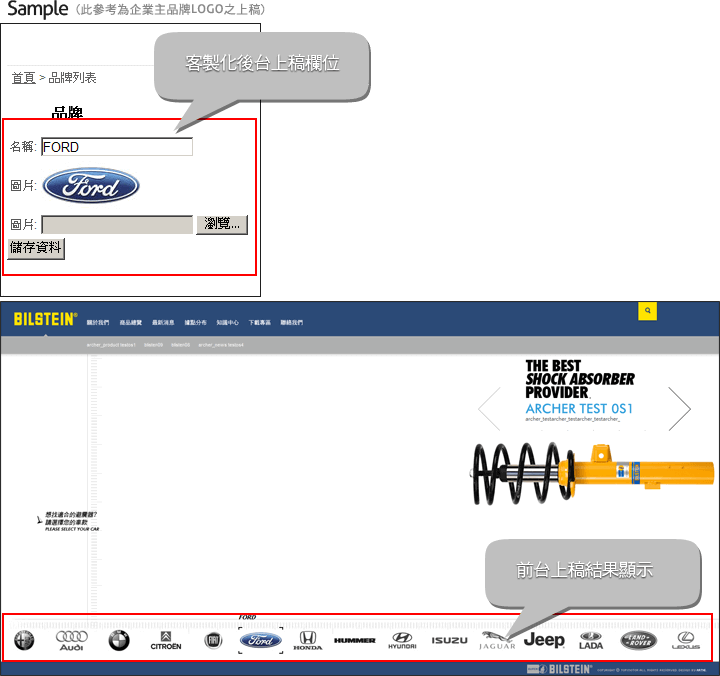Image resolution: width=720 pixels, height=676 pixels.
Task: Click the 名稱 field containing FORD
Action: pyautogui.click(x=117, y=147)
